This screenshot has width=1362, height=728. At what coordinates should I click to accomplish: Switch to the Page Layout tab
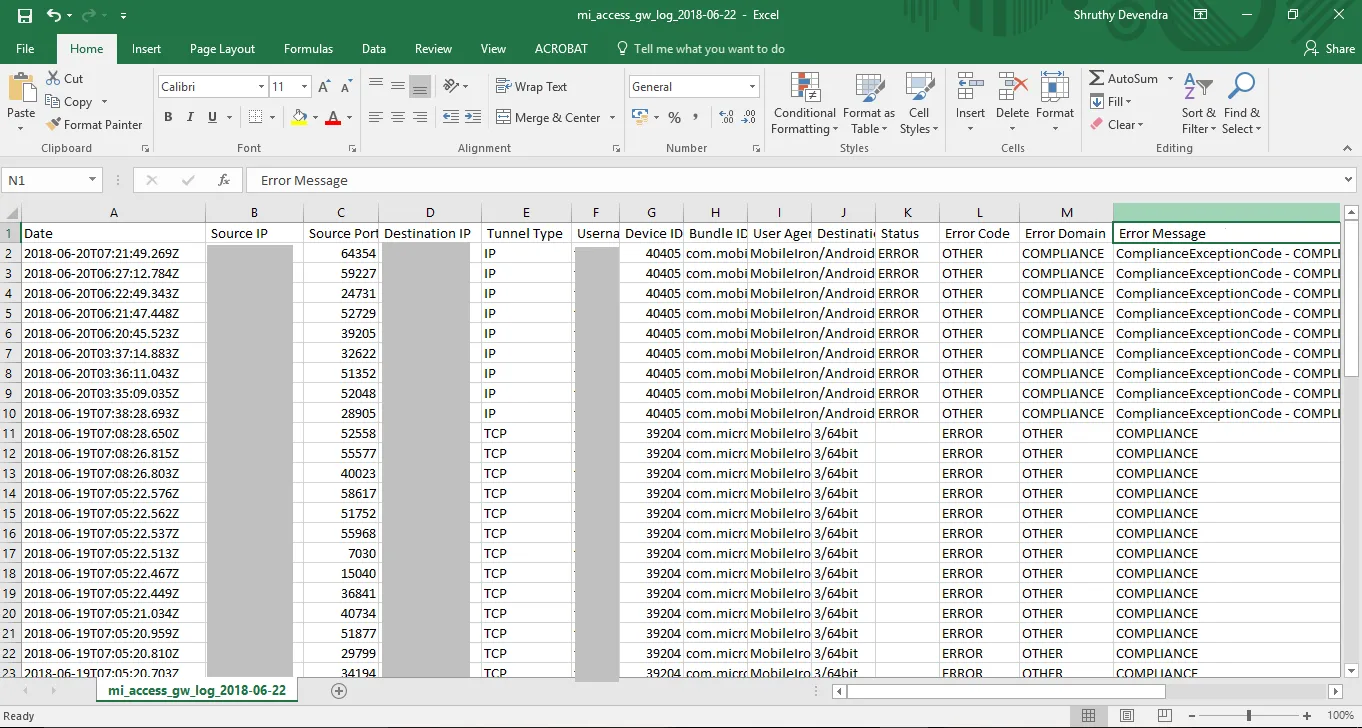pos(222,48)
